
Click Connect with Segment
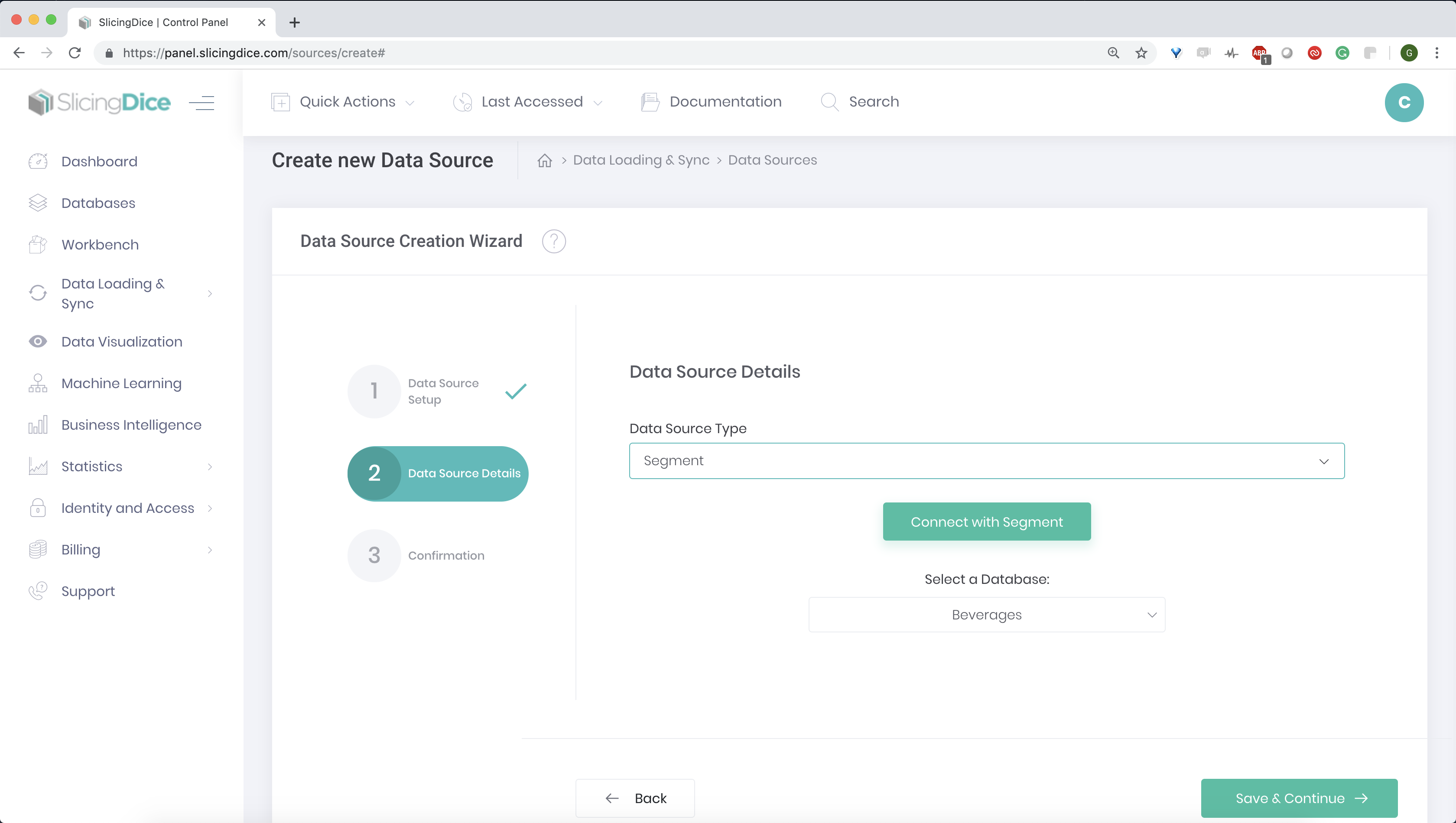pos(986,521)
